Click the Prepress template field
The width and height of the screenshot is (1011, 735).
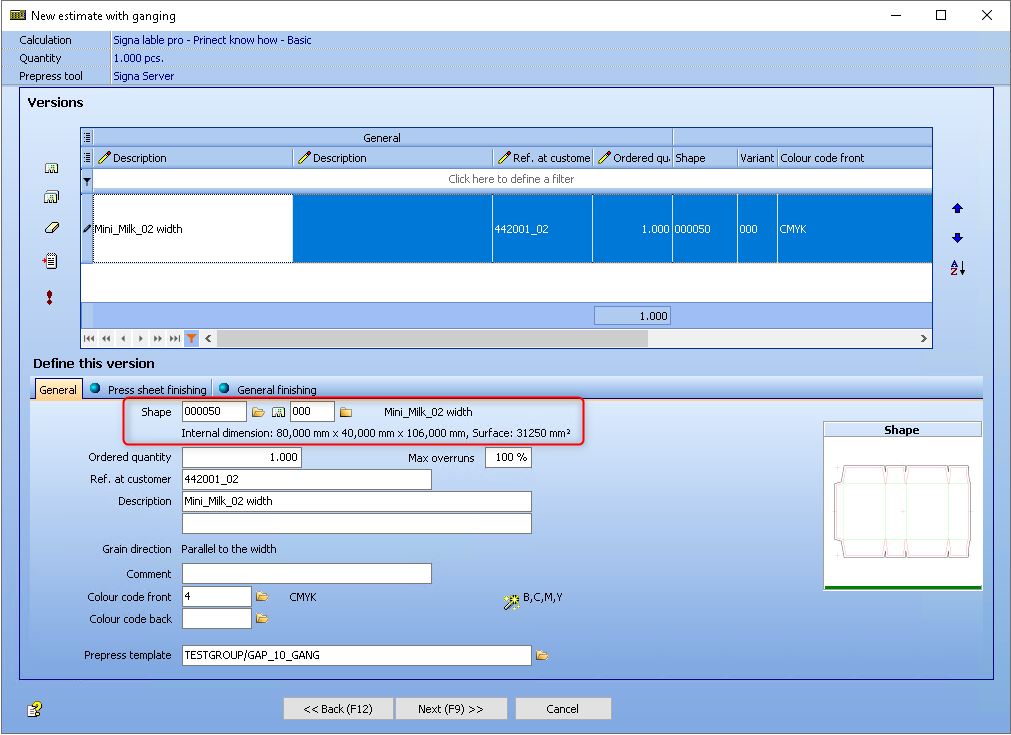point(357,655)
